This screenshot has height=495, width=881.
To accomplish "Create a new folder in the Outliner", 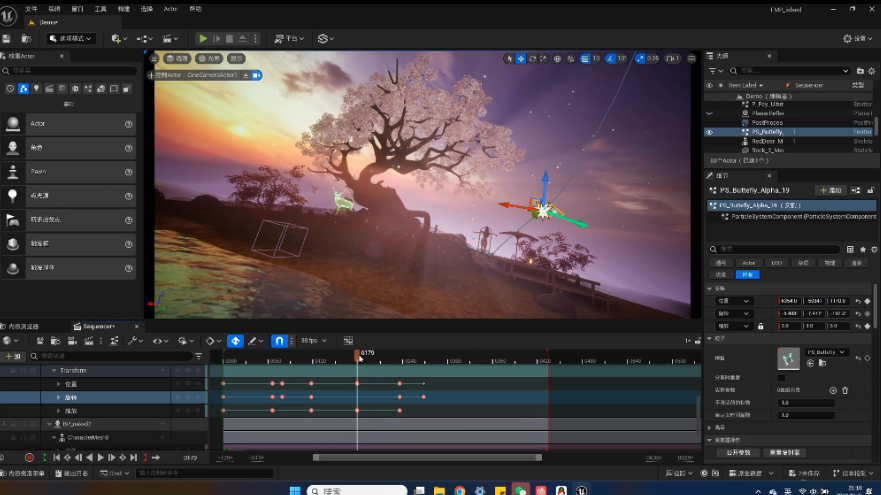I will tap(860, 71).
